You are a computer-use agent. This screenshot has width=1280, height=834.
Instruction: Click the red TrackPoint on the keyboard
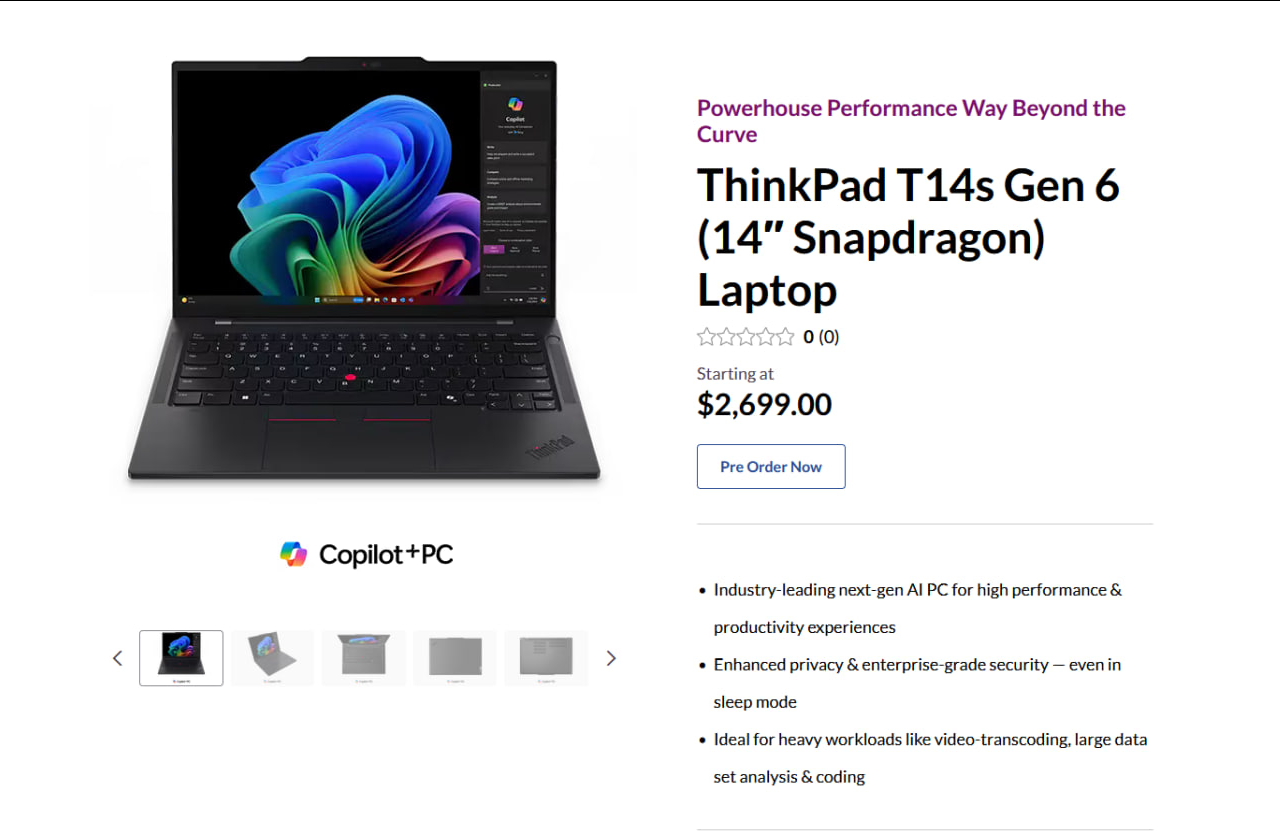[x=350, y=377]
